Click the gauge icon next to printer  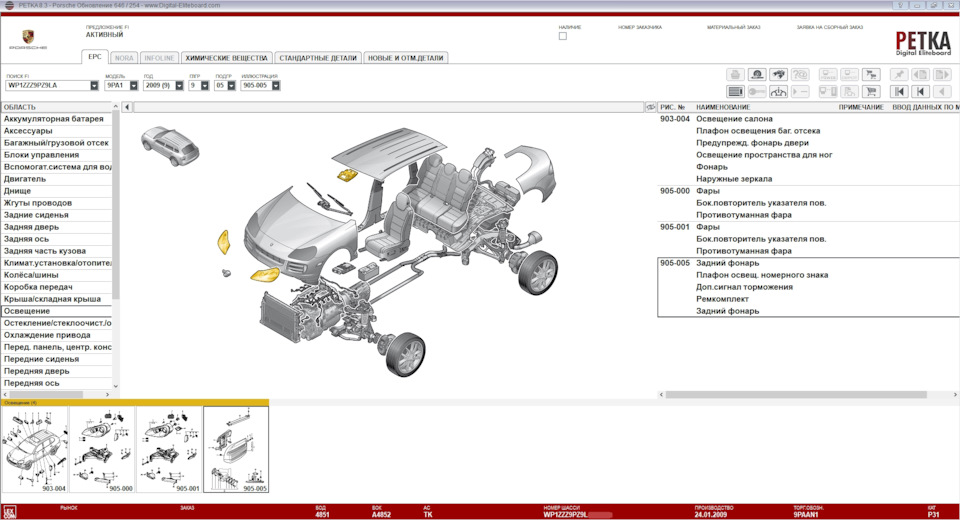click(x=757, y=74)
